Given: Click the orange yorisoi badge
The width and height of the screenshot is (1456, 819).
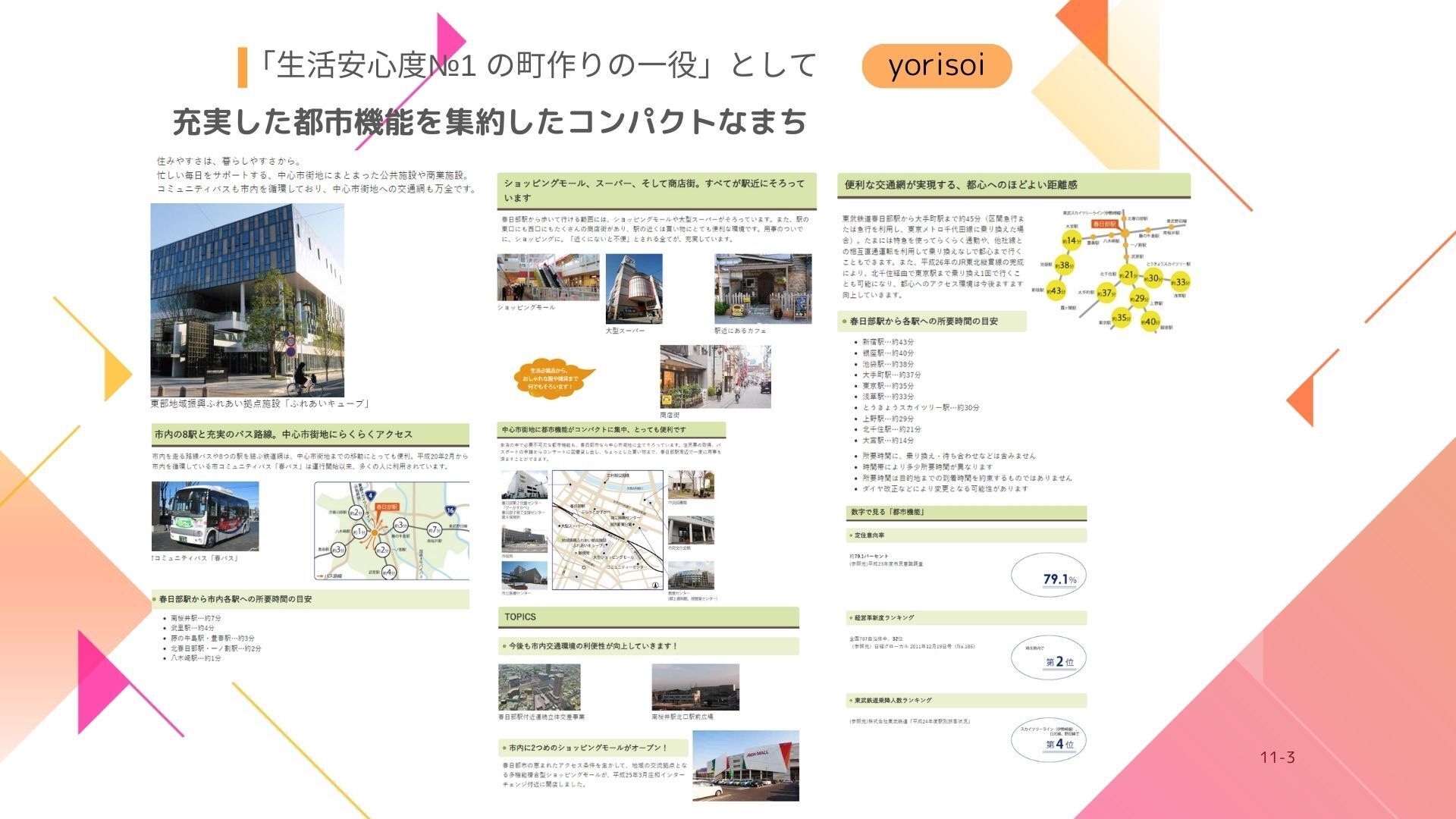Looking at the screenshot, I should [x=937, y=66].
